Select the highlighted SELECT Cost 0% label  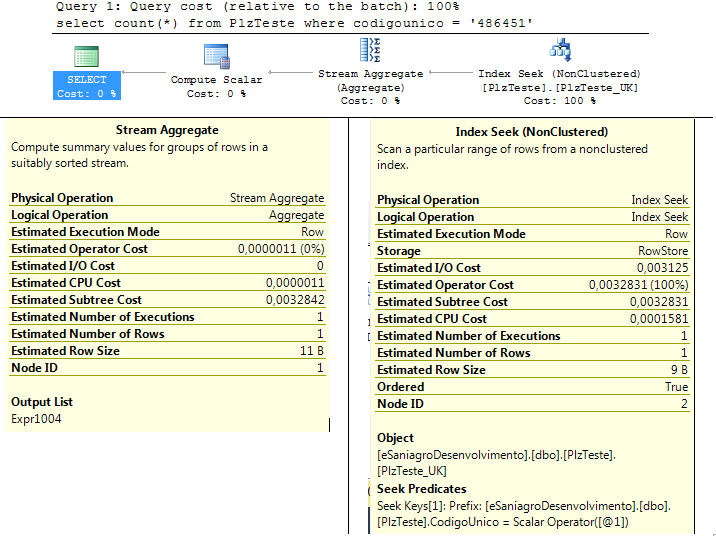click(x=87, y=86)
